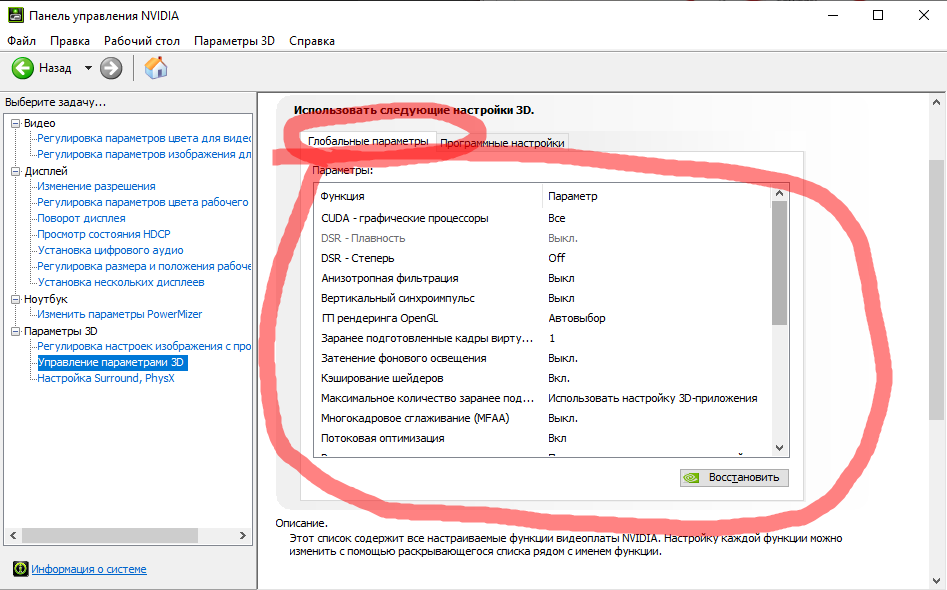Switch to Программные настройки tab

502,143
